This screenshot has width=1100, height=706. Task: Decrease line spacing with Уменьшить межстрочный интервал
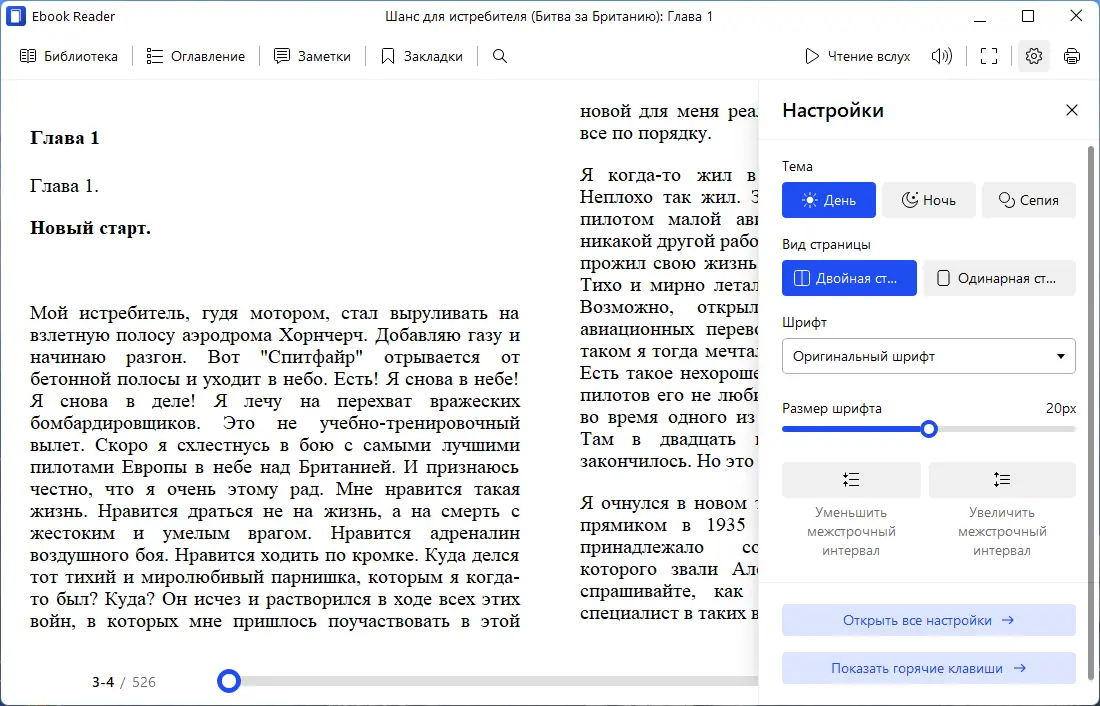[x=851, y=480]
